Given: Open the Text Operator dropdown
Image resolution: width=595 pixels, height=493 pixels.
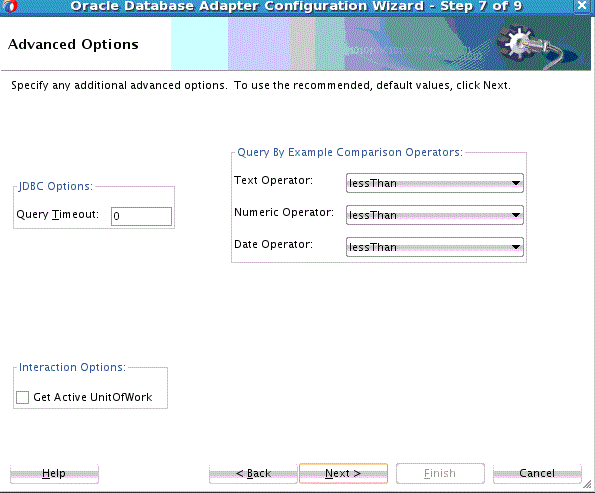Looking at the screenshot, I should pyautogui.click(x=434, y=183).
